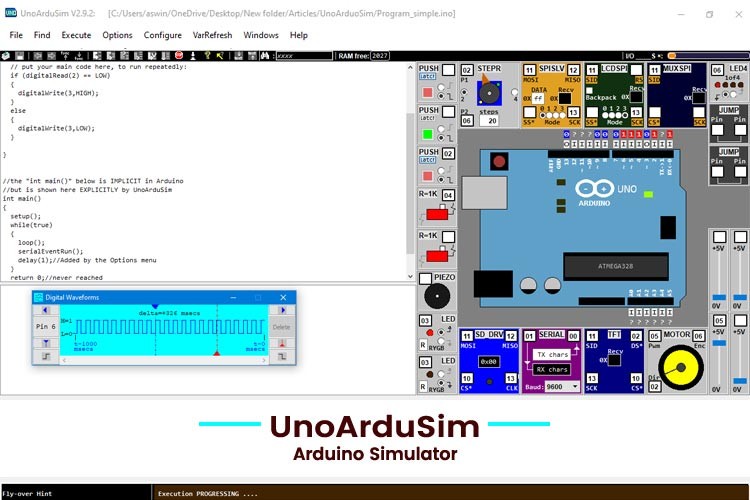Viewport: 750px width, 500px height.
Task: Click the left arrow in Digital Waveforms
Action: point(46,310)
